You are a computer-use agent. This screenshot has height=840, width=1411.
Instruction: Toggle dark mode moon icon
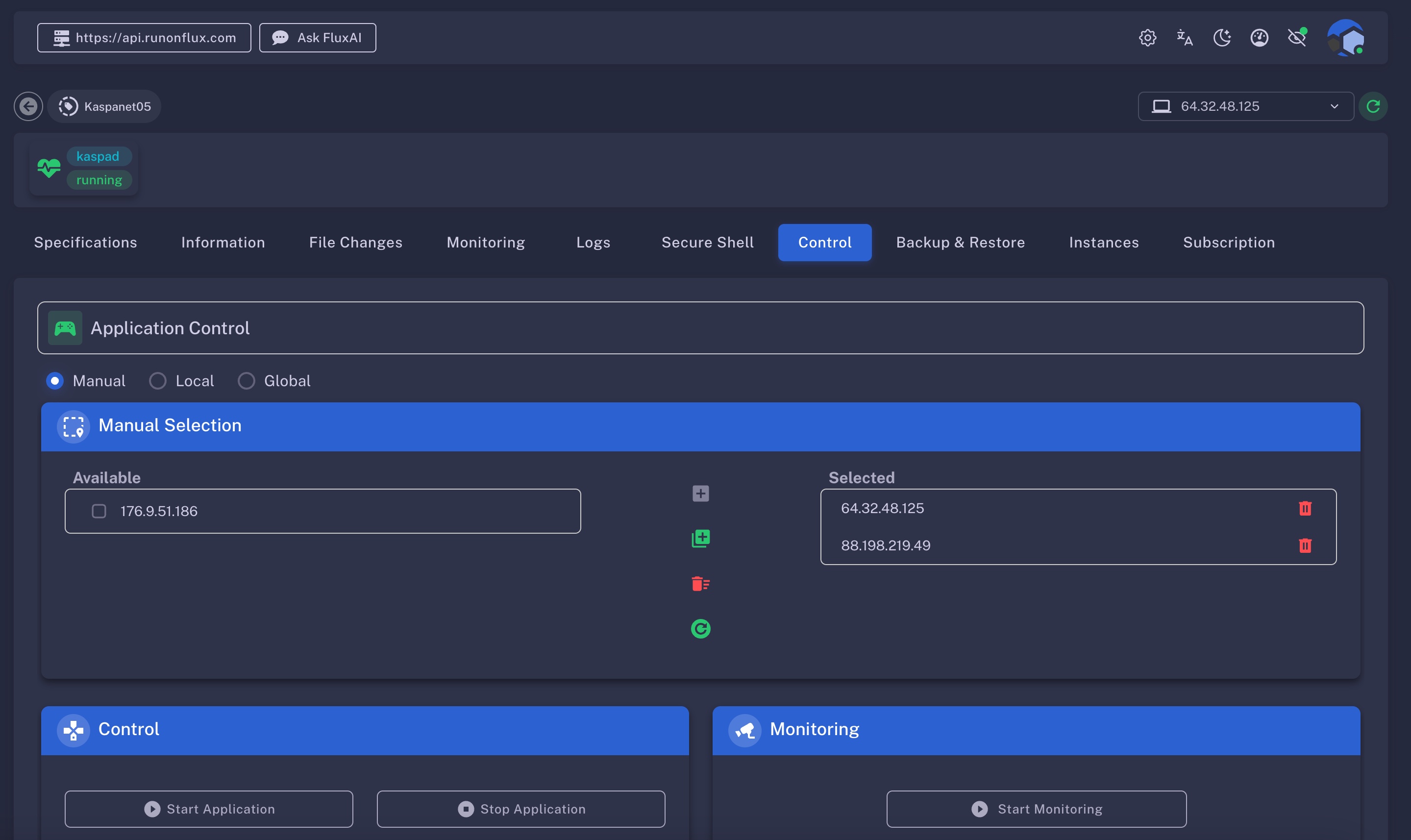tap(1222, 38)
